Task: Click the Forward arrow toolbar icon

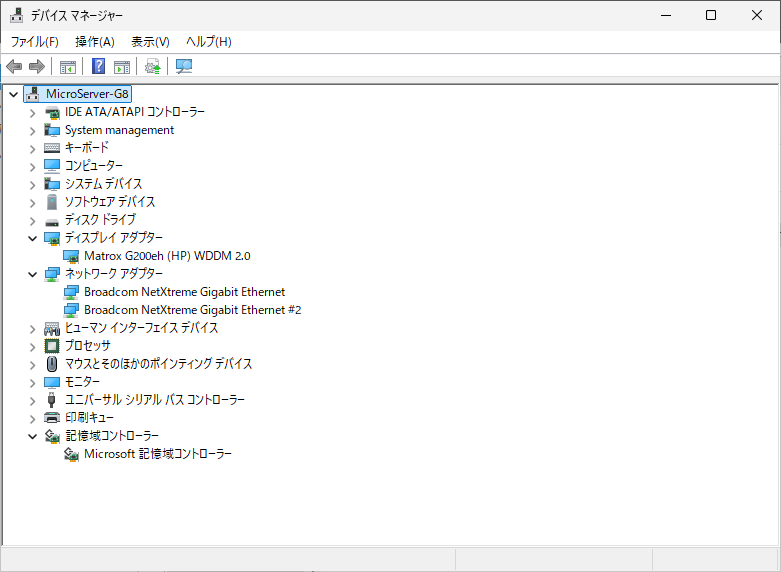Action: (37, 67)
